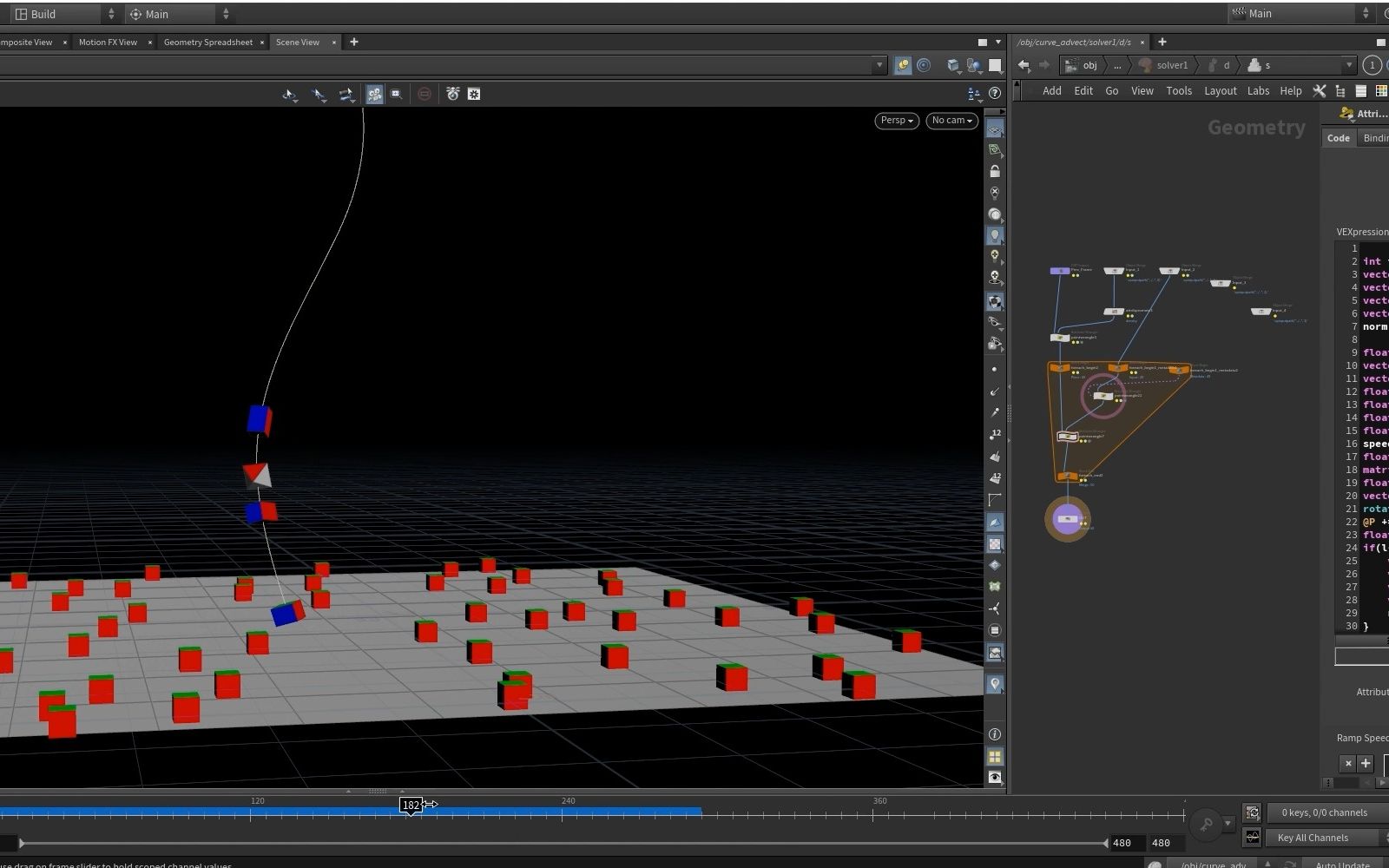1389x868 pixels.
Task: Click the obj path segment
Action: pyautogui.click(x=1083, y=65)
